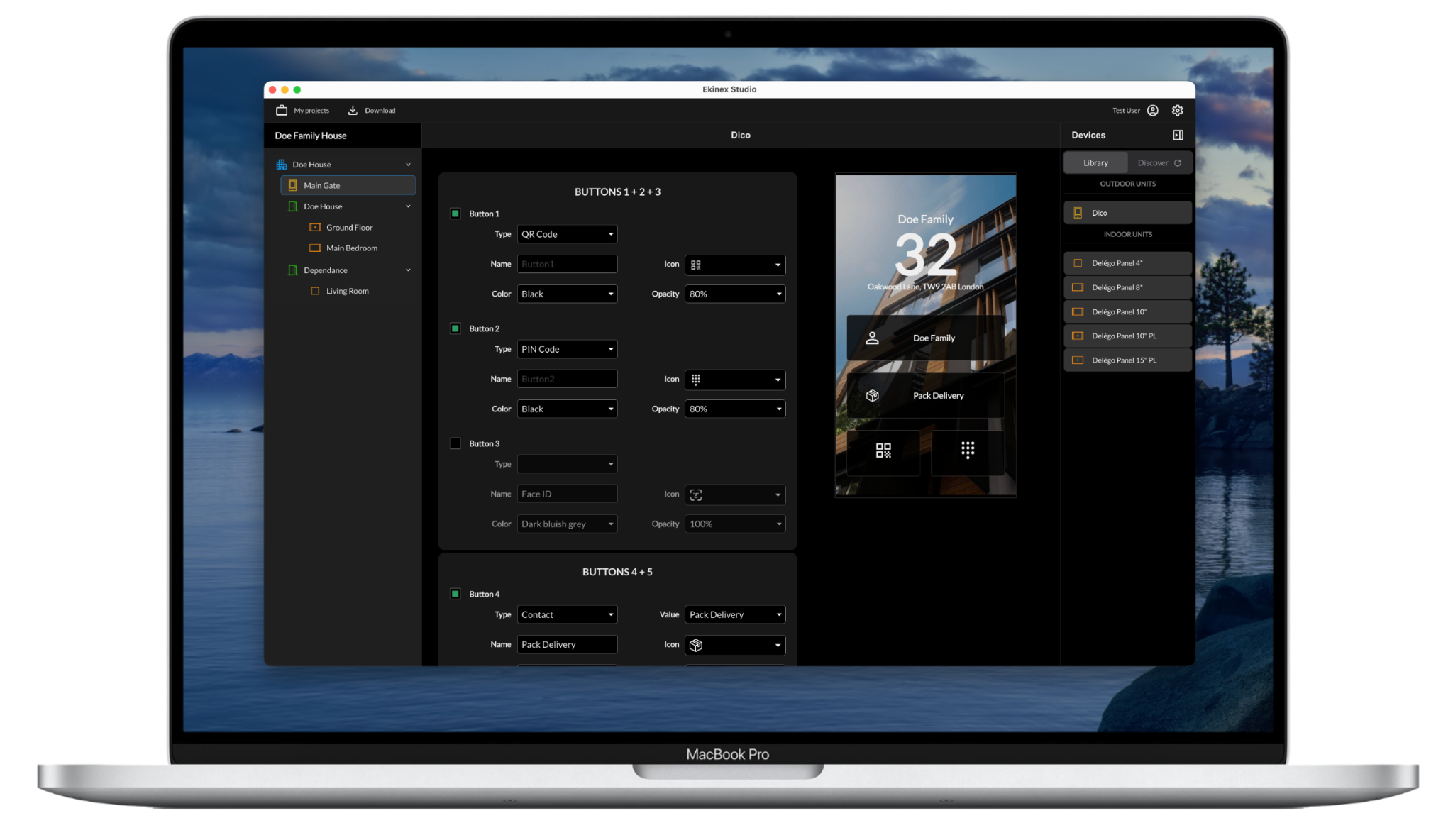Image resolution: width=1453 pixels, height=840 pixels.
Task: Select the Dico outdoor unit icon
Action: click(1078, 213)
